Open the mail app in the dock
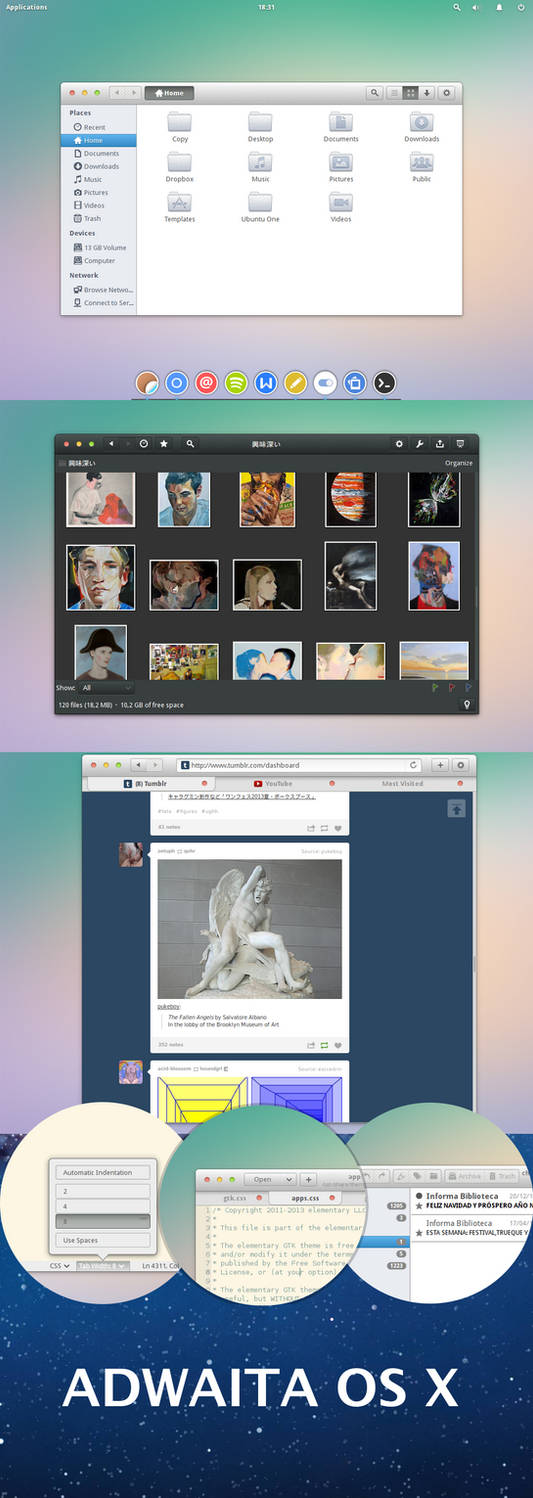 [x=206, y=382]
